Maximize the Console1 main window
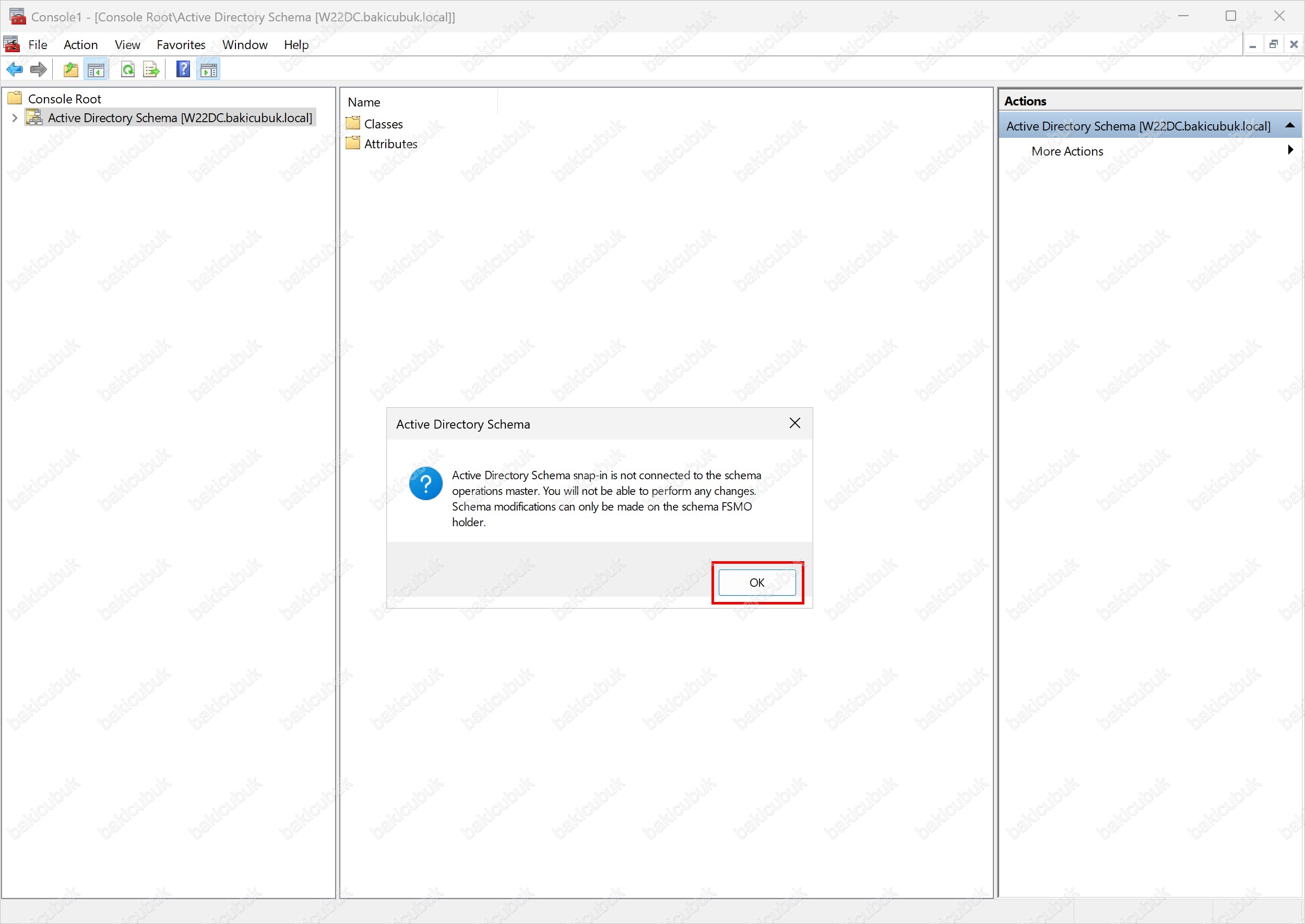 [1230, 16]
